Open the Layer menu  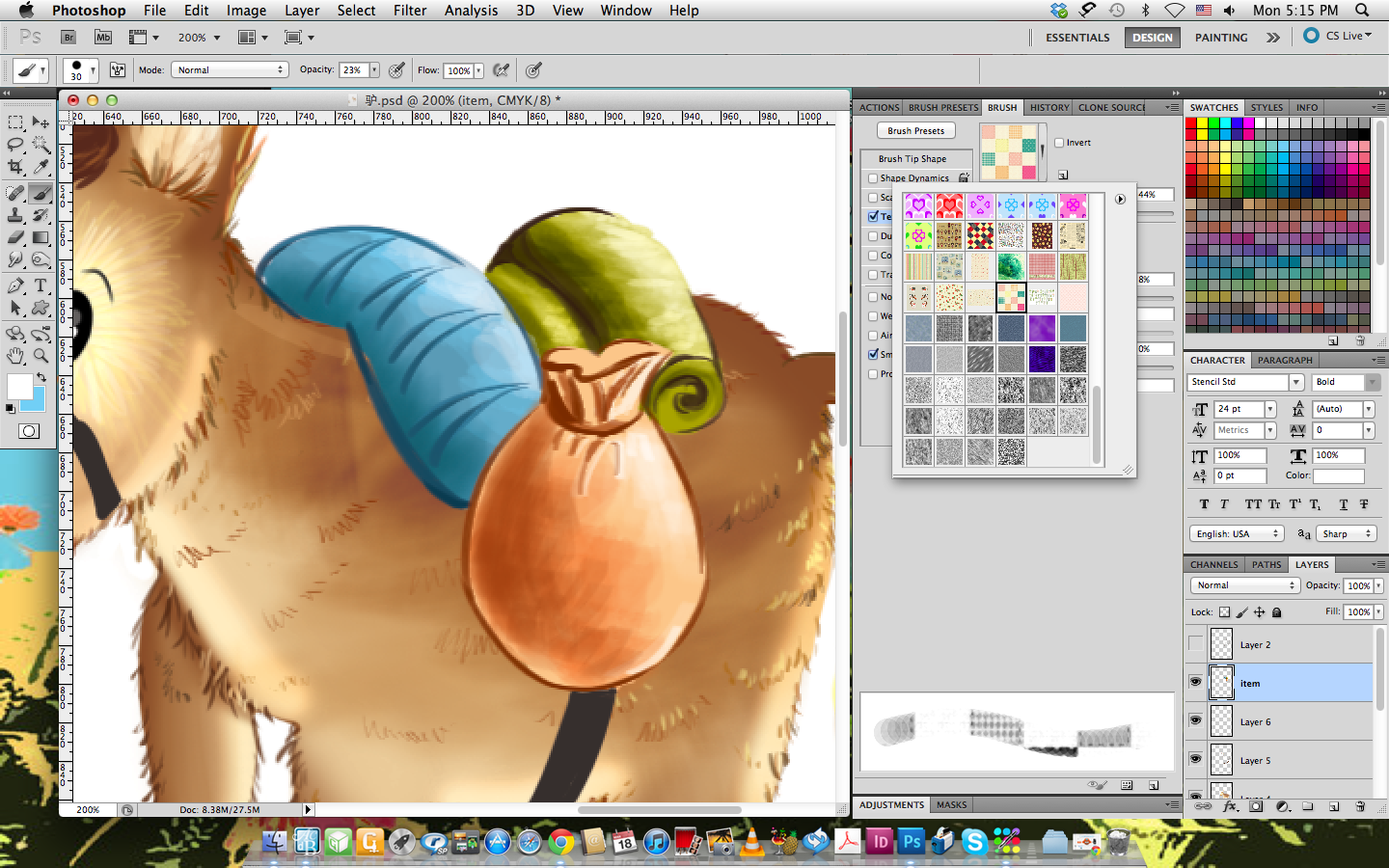(x=302, y=11)
